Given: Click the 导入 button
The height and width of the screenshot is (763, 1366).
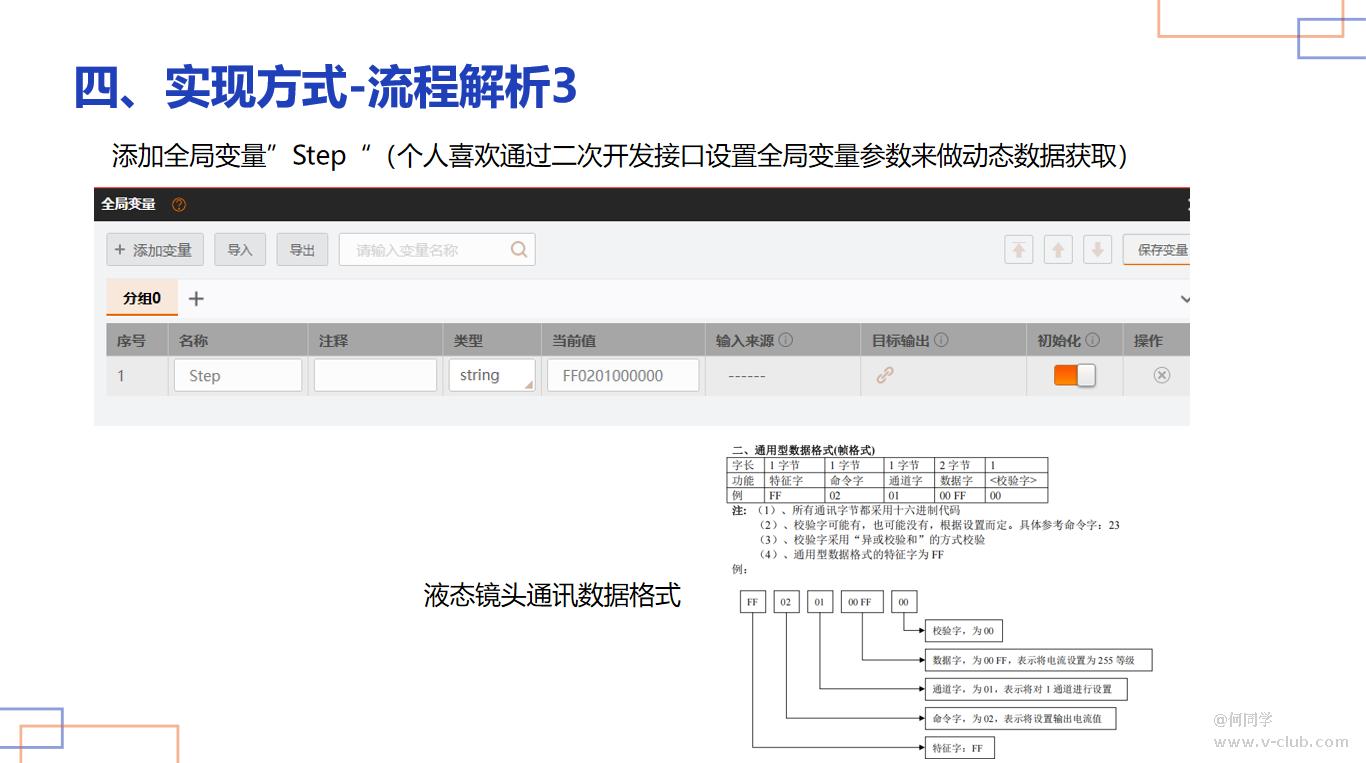Looking at the screenshot, I should click(240, 250).
